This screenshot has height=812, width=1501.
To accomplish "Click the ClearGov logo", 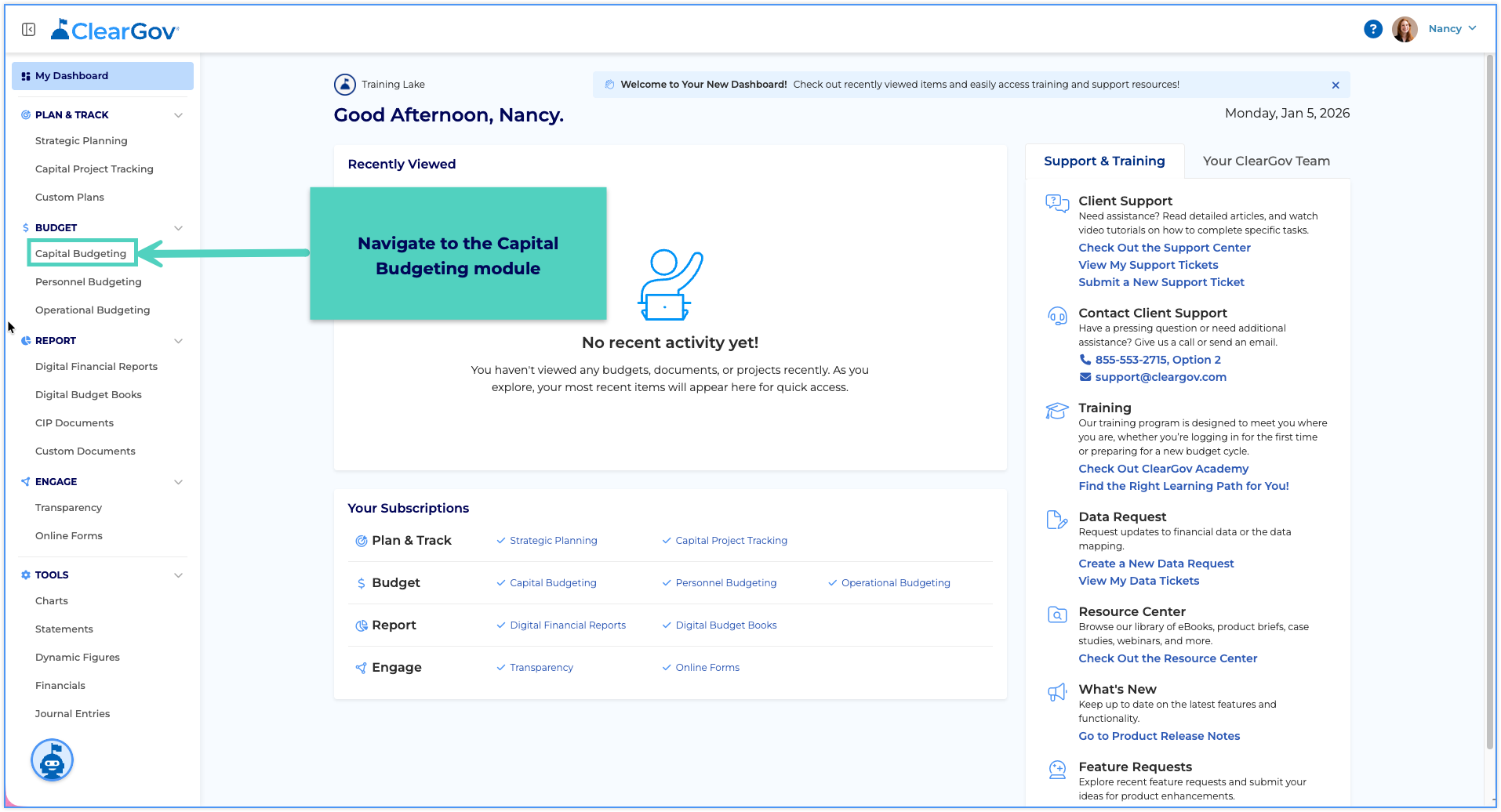I will pos(114,30).
